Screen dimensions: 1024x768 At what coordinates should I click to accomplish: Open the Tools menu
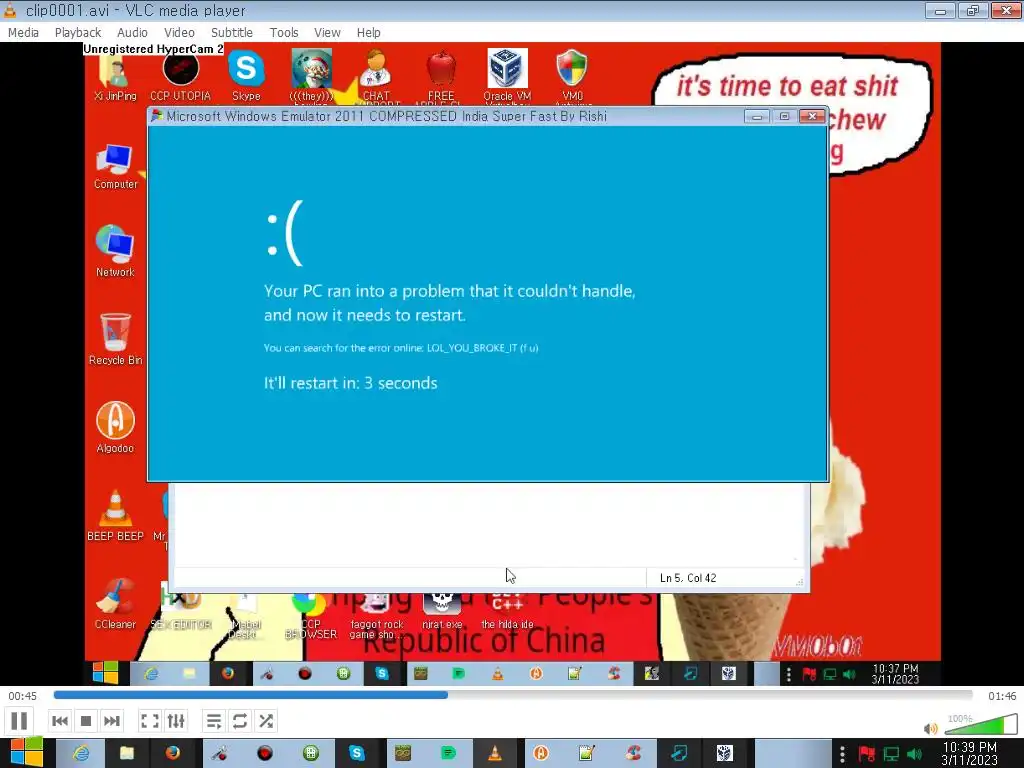284,33
